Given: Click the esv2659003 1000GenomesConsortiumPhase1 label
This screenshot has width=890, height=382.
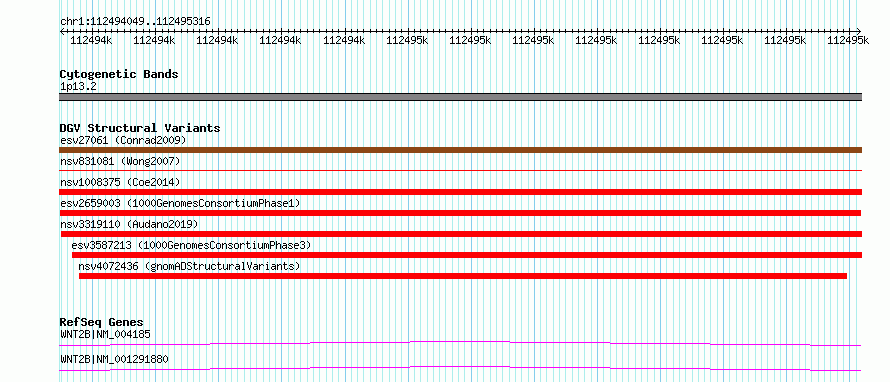Looking at the screenshot, I should pos(180,203).
